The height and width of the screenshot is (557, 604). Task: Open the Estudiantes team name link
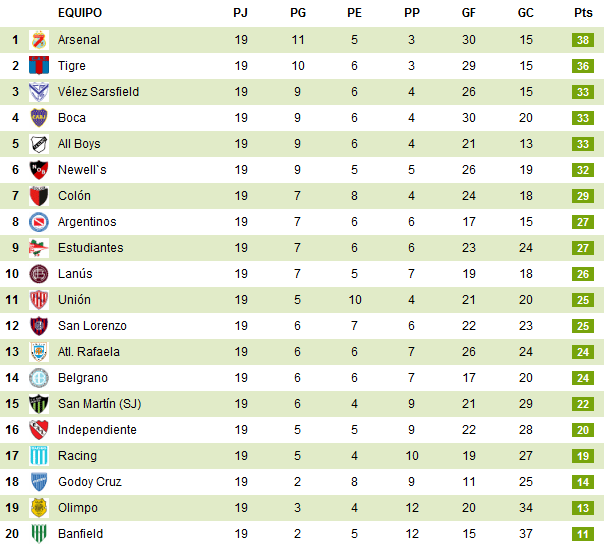point(90,248)
